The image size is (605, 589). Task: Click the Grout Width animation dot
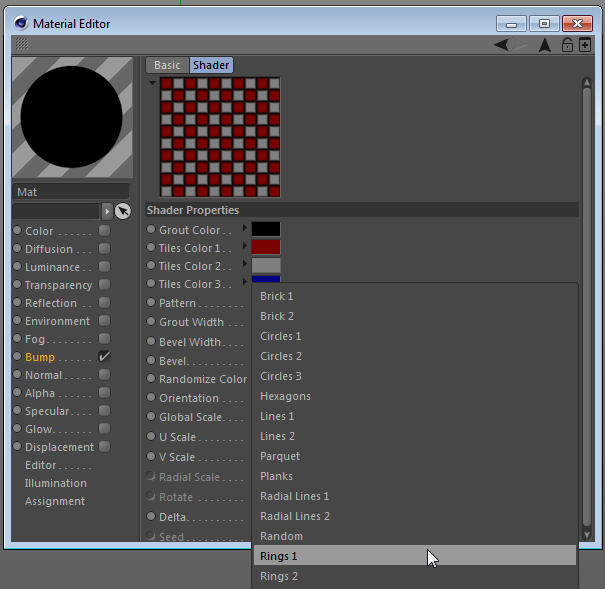point(151,321)
